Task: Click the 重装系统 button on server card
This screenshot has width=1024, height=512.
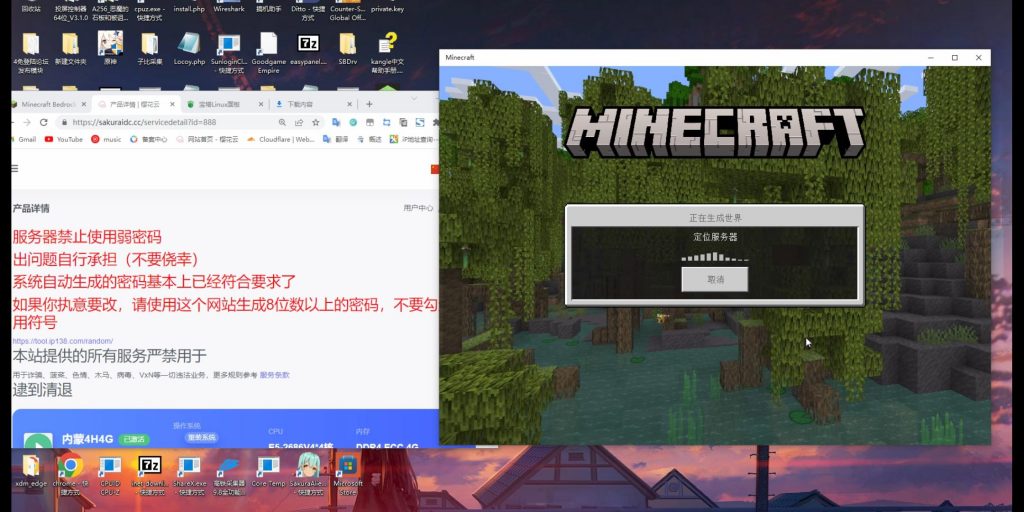Action: tap(201, 437)
